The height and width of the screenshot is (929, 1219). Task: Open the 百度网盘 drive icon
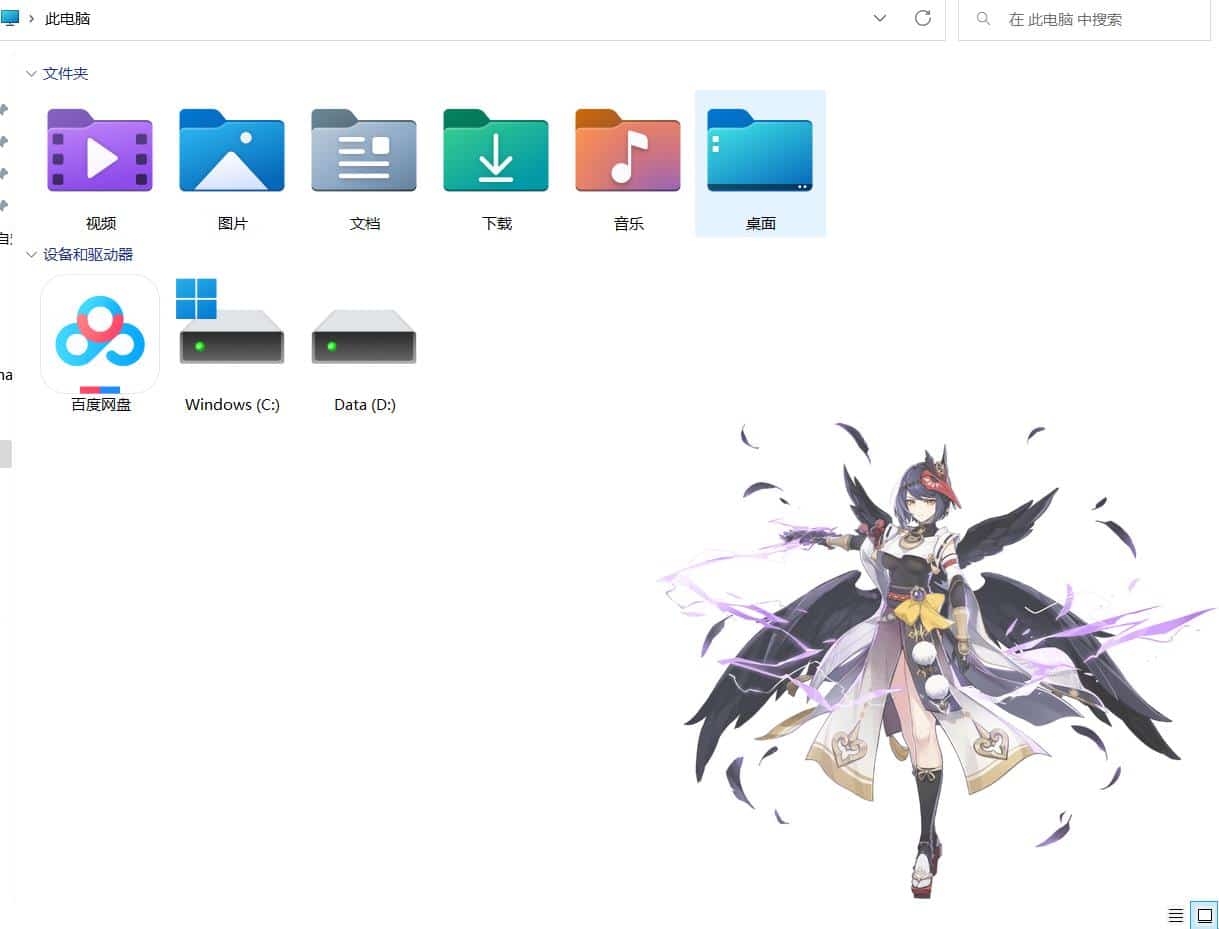click(100, 334)
